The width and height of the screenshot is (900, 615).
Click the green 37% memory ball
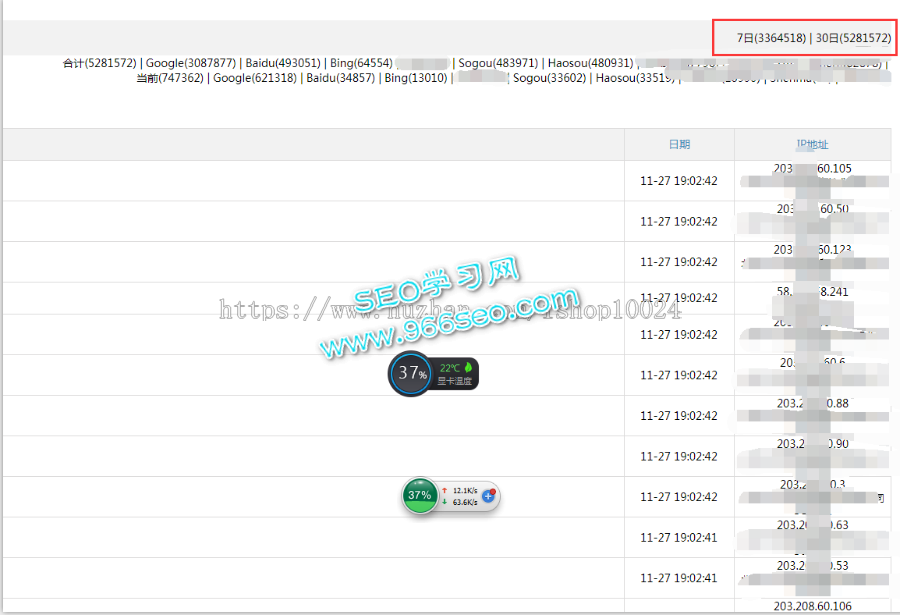click(x=420, y=495)
